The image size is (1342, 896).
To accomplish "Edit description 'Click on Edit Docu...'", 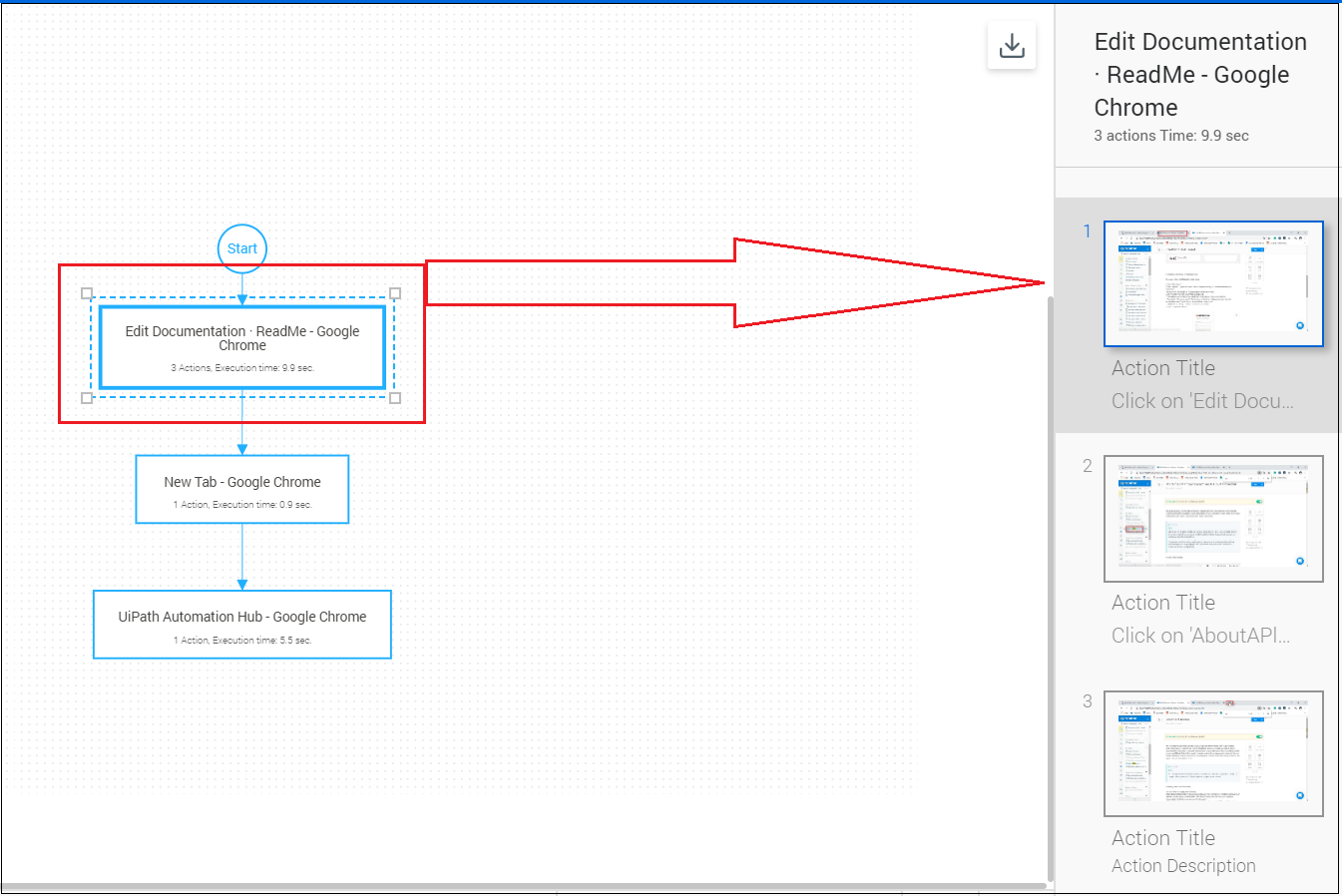I will pyautogui.click(x=1202, y=401).
